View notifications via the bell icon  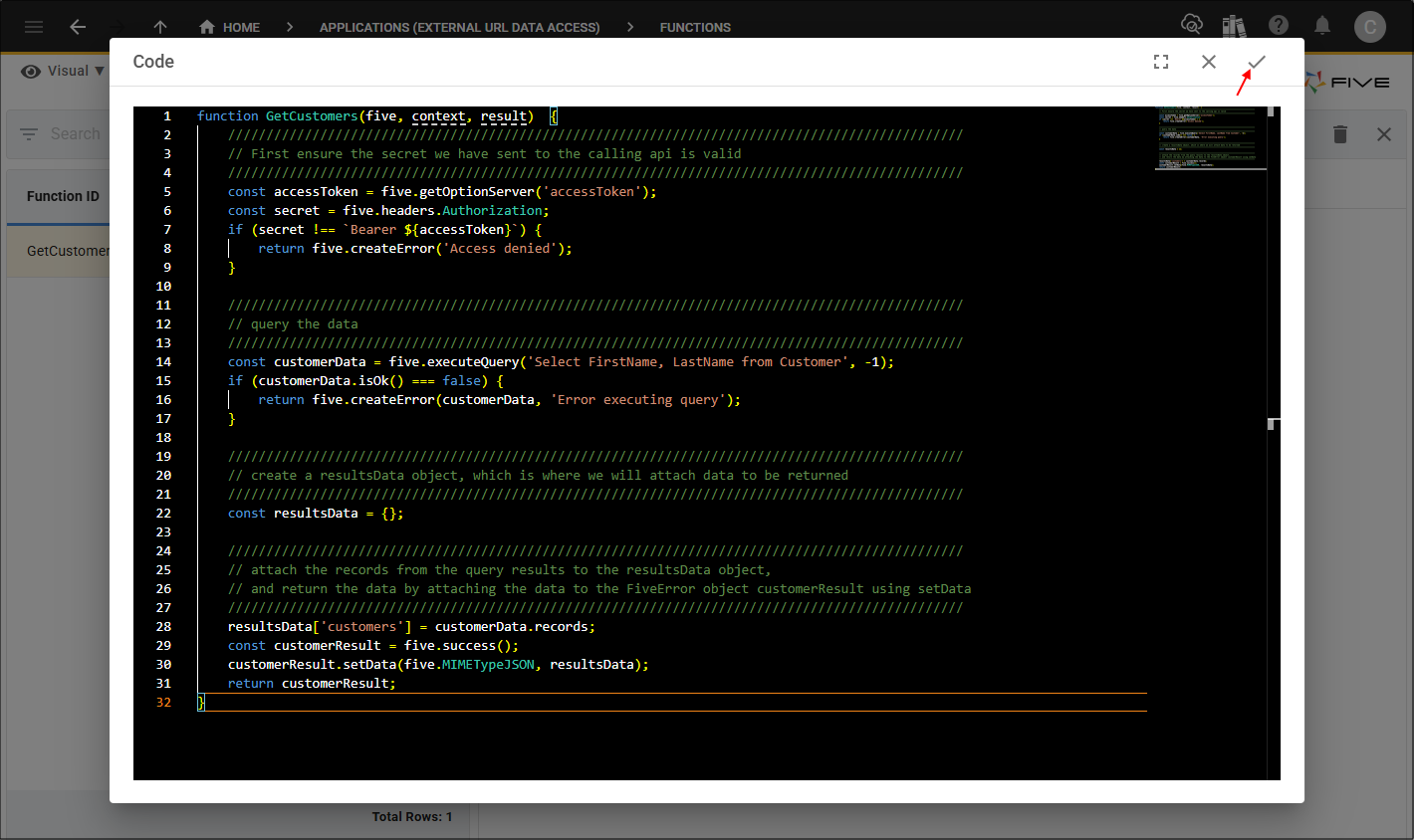1322,26
